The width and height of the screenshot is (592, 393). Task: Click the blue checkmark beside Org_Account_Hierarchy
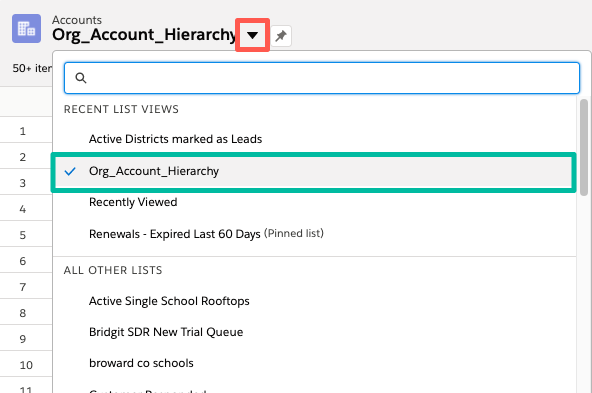tap(70, 171)
